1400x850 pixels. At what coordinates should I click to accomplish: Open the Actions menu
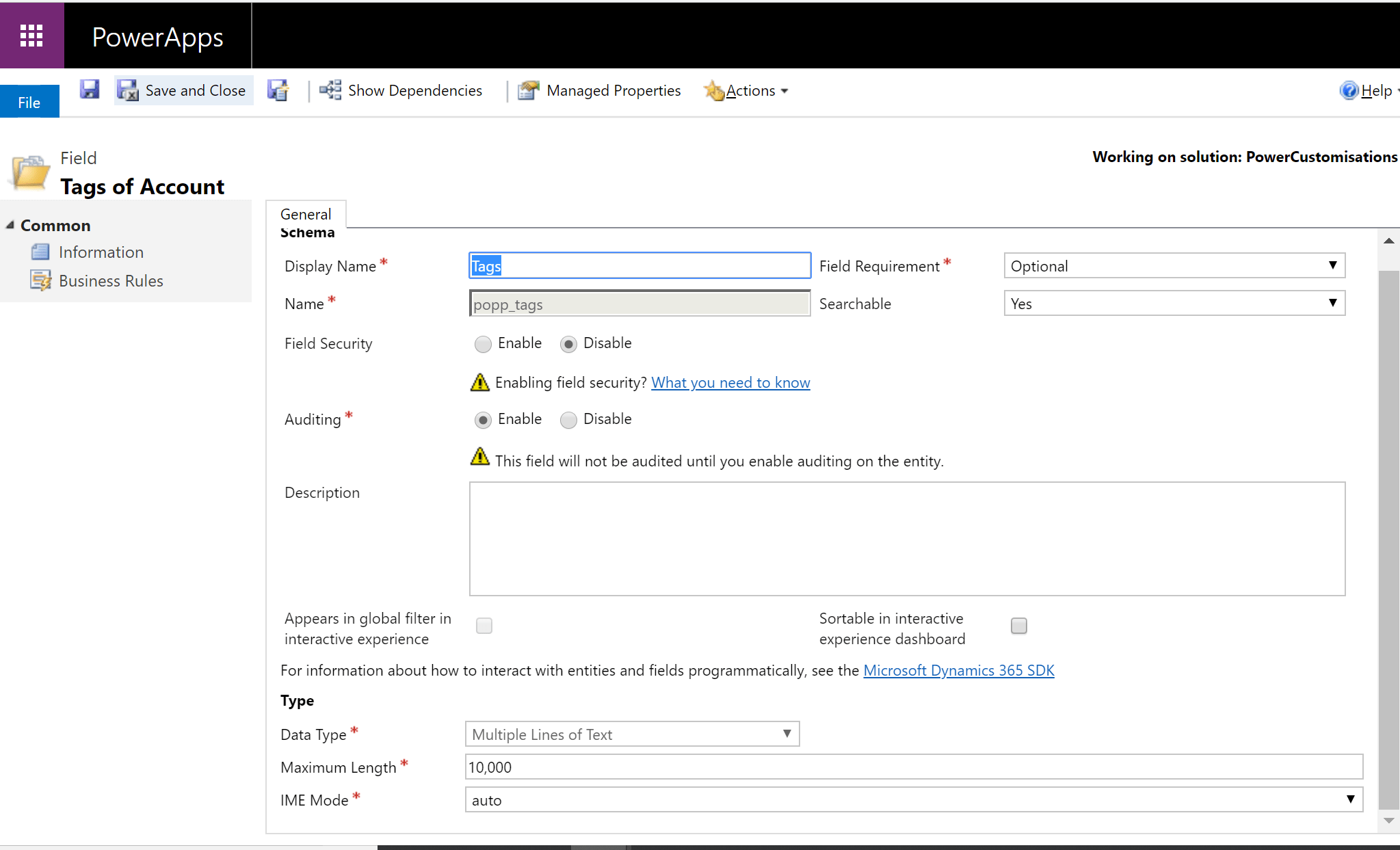[x=750, y=90]
